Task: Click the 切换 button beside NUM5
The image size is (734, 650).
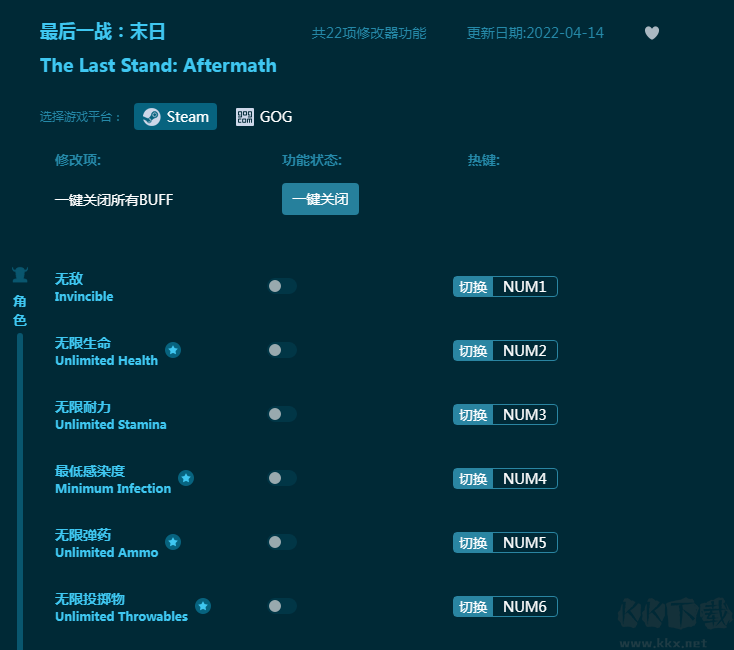Action: point(473,543)
